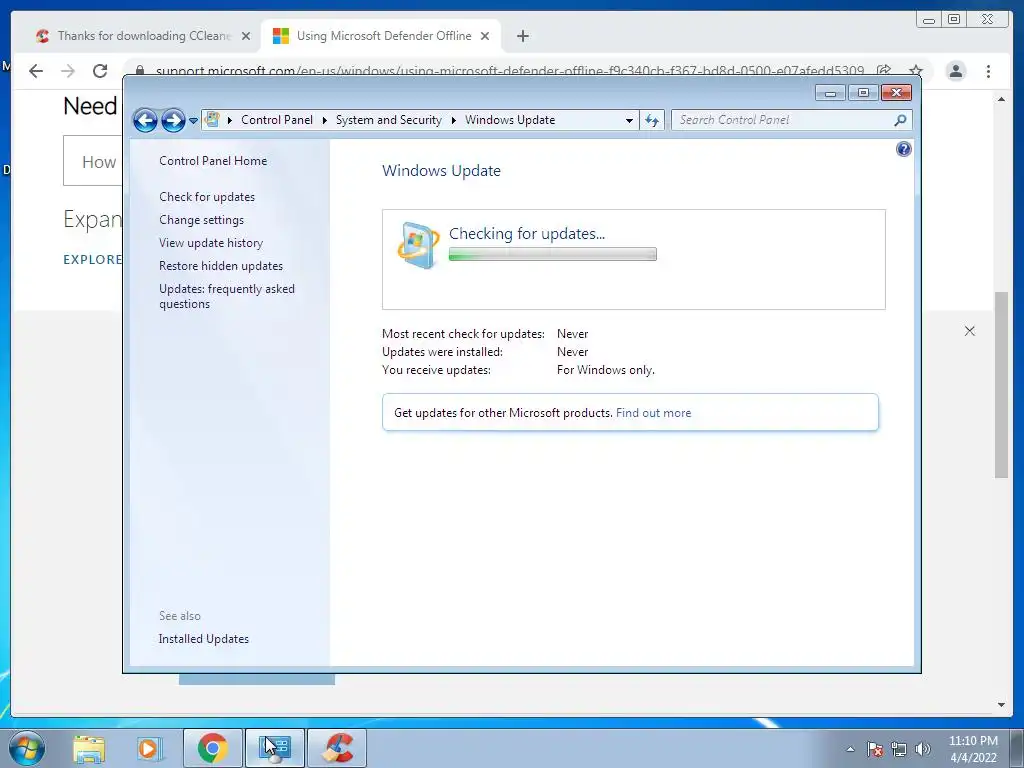Click the Control Panel icon in address bar
This screenshot has width=1024, height=768.
point(212,120)
